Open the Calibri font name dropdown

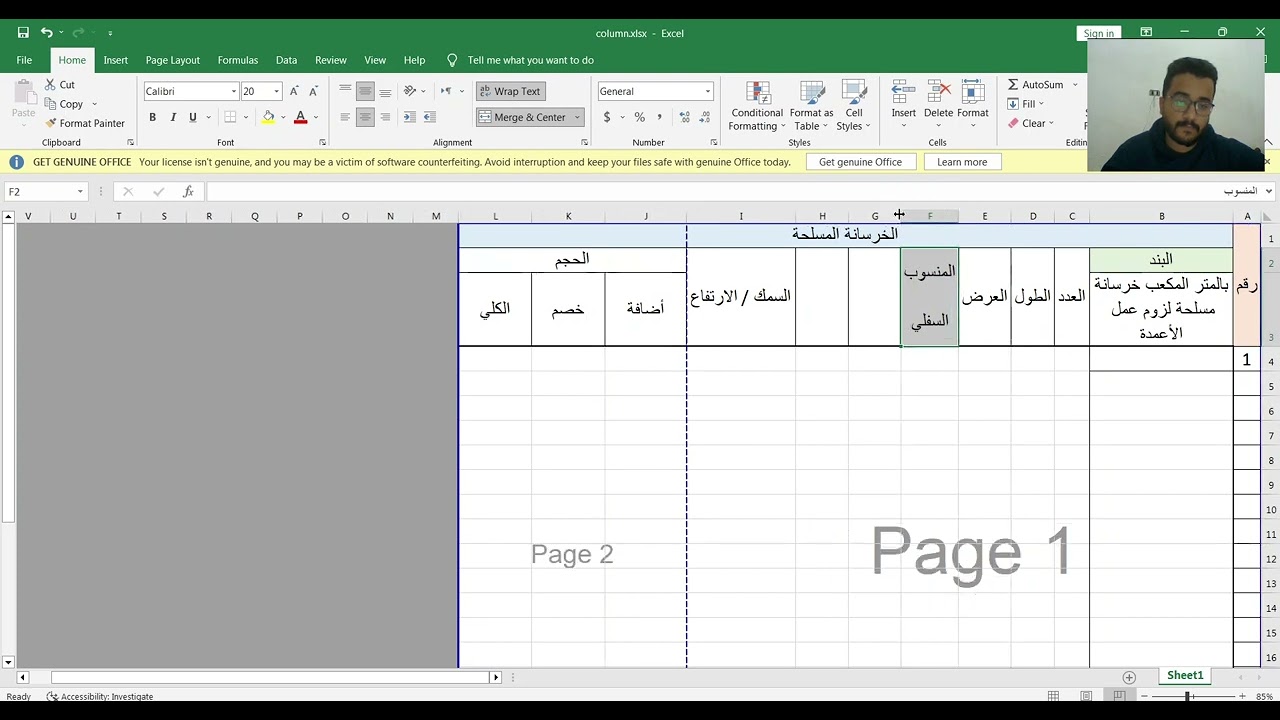[234, 91]
